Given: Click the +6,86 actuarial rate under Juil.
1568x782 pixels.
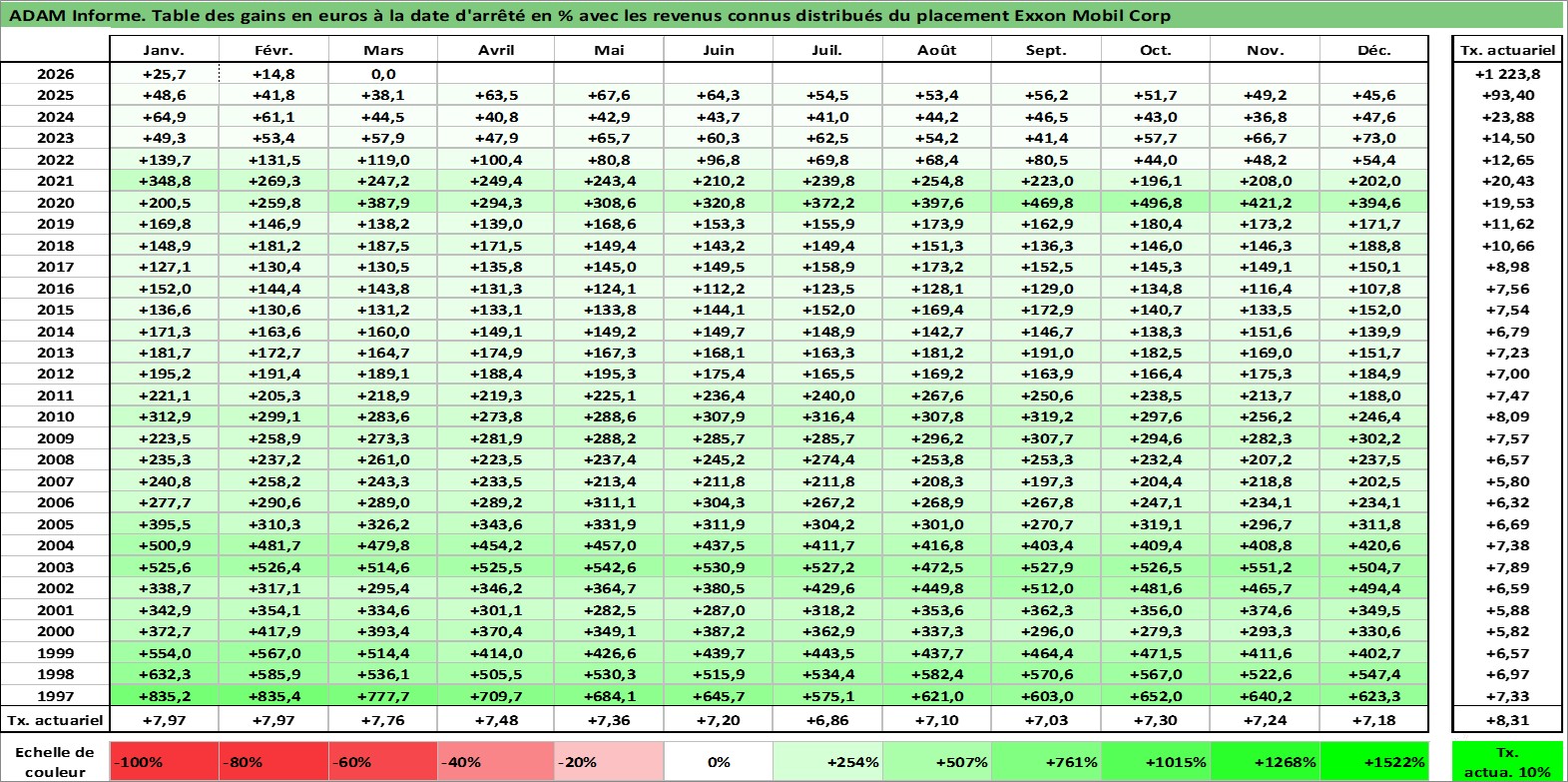Looking at the screenshot, I should pos(827,720).
